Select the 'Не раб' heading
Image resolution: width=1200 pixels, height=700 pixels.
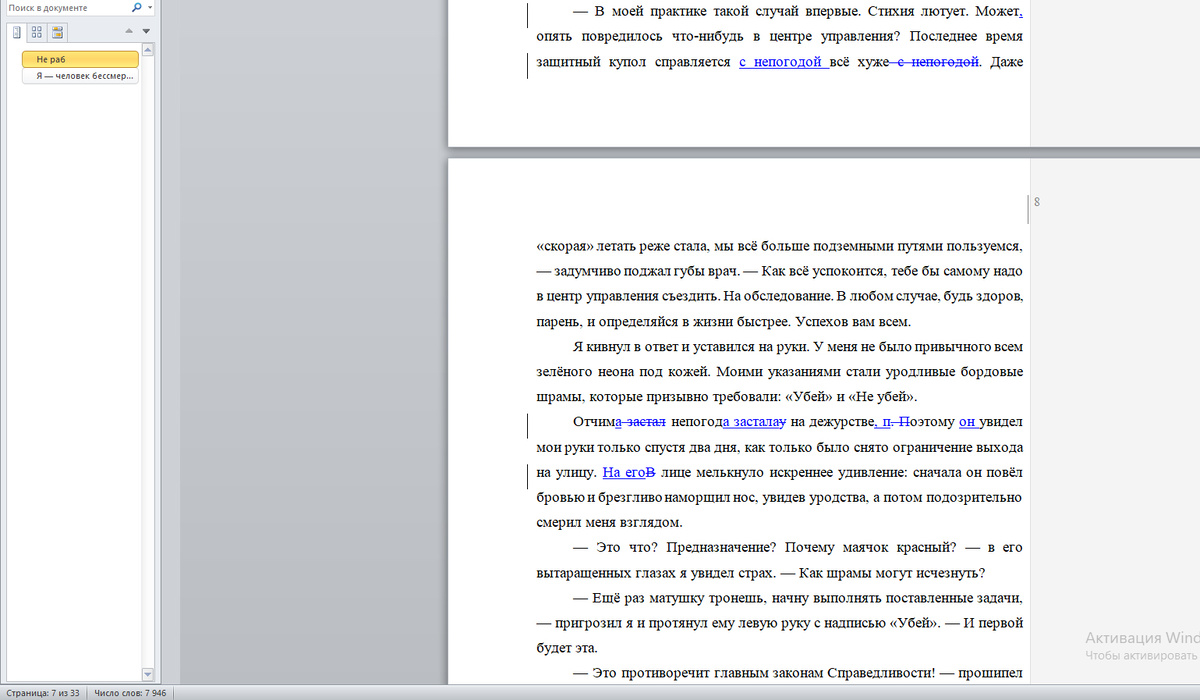[80, 59]
